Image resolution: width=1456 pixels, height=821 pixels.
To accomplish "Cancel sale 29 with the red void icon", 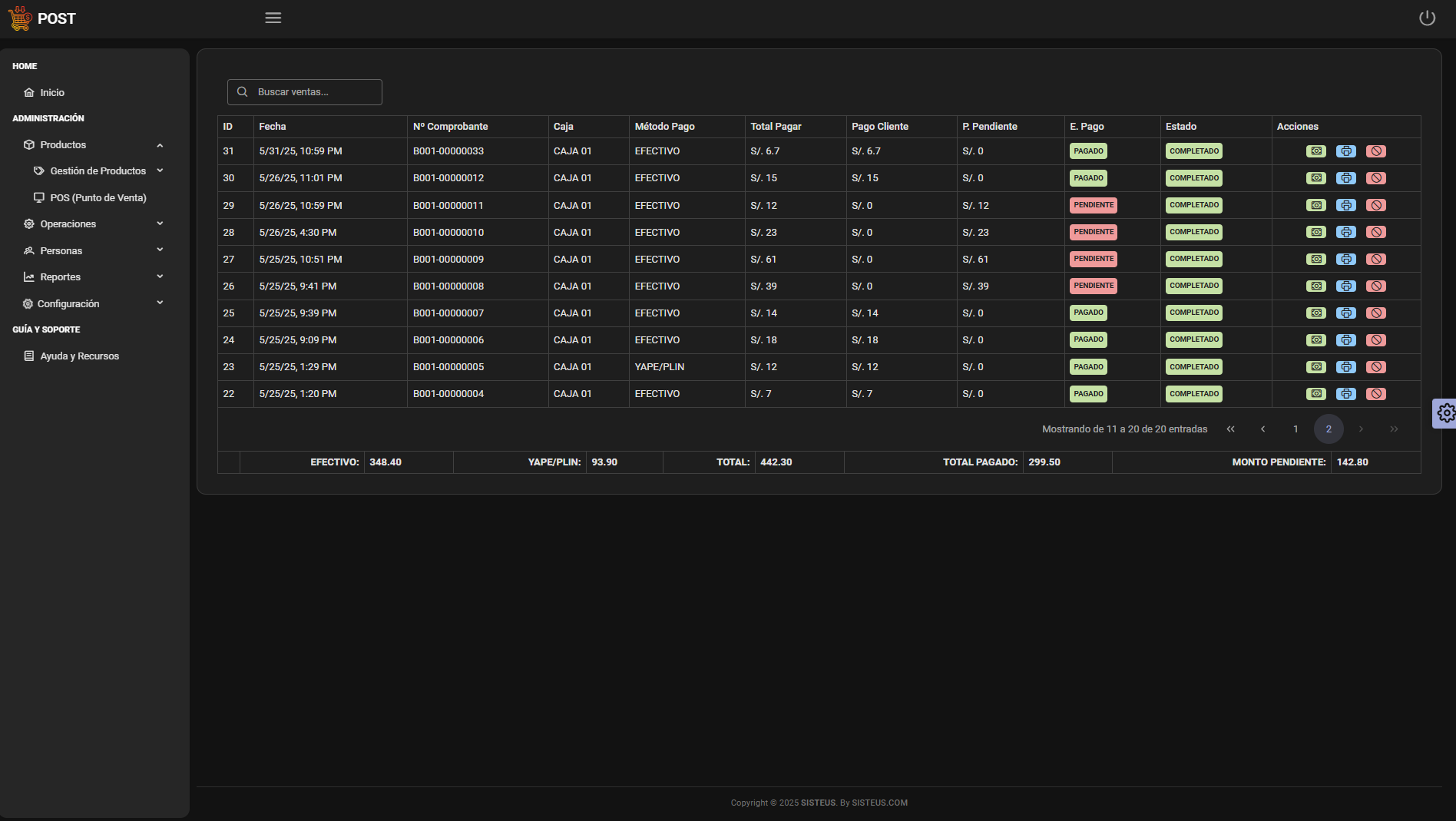I will click(1376, 205).
